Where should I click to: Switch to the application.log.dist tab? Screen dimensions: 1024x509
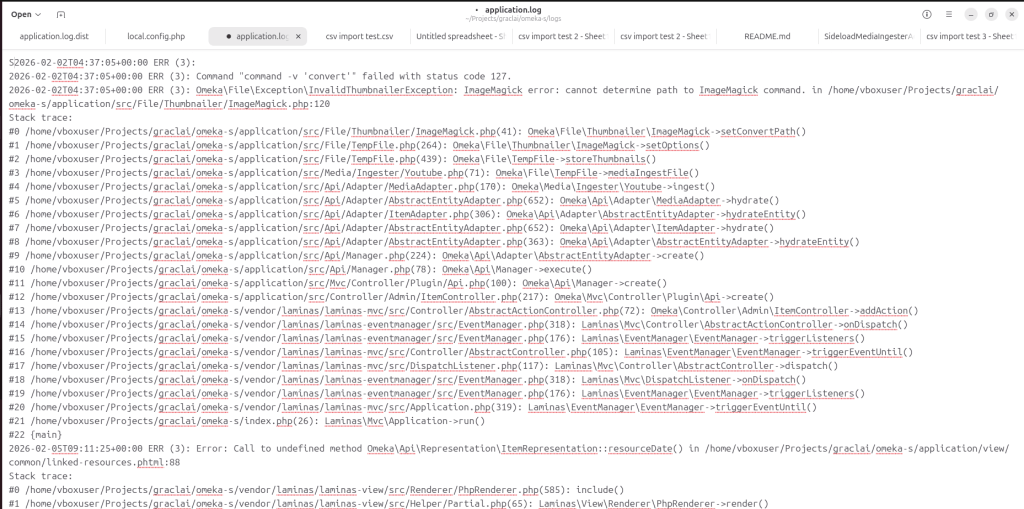pos(54,36)
